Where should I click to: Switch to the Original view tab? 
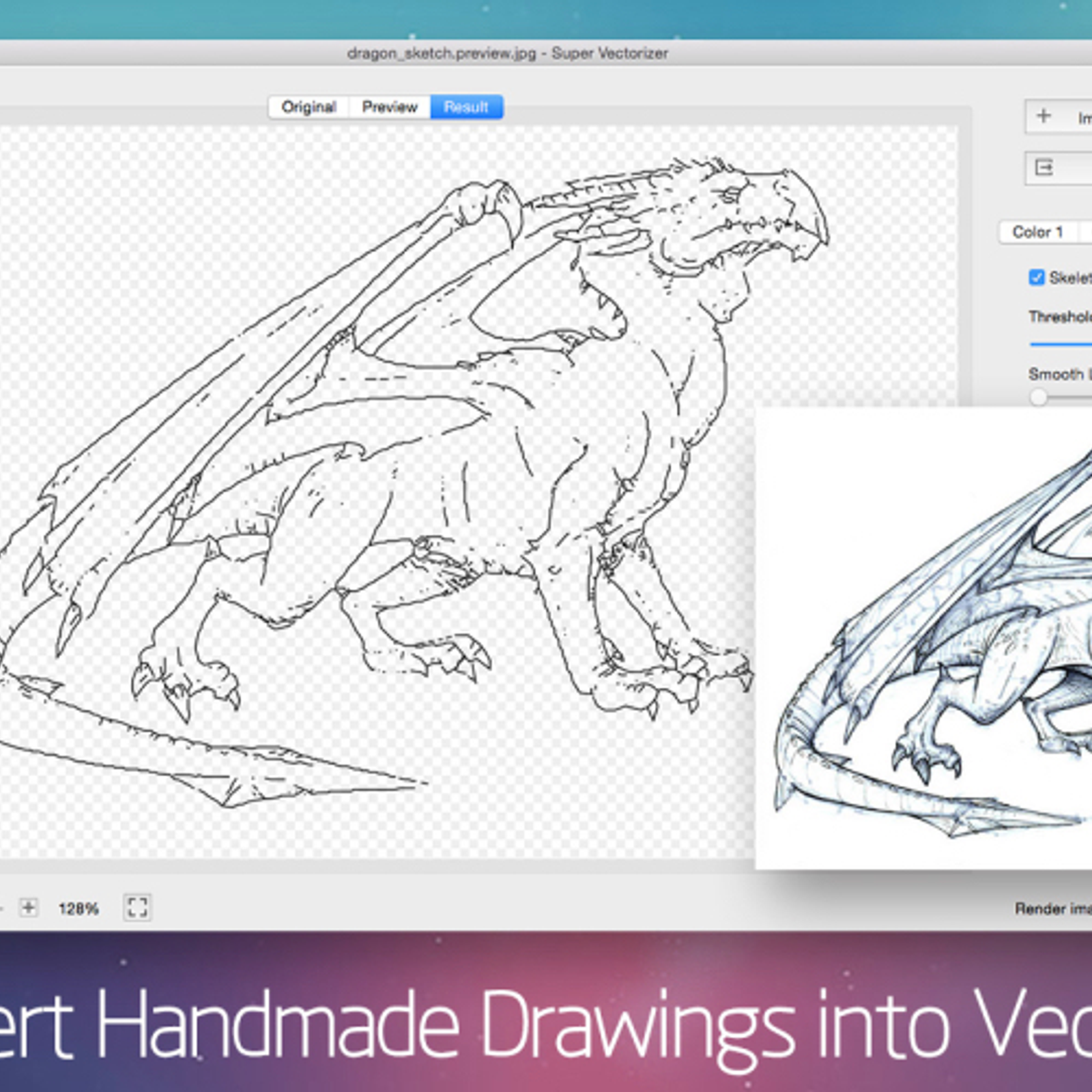(308, 107)
